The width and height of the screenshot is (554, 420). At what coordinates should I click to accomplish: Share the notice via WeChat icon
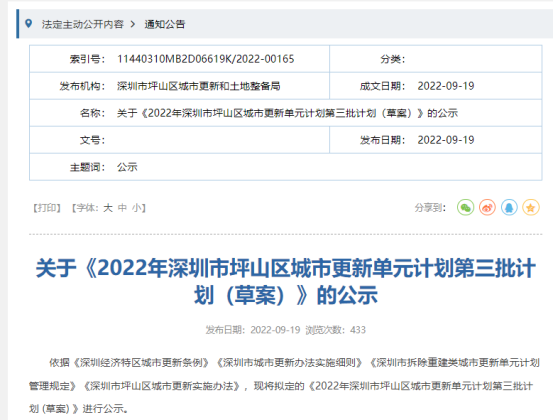[x=465, y=208]
